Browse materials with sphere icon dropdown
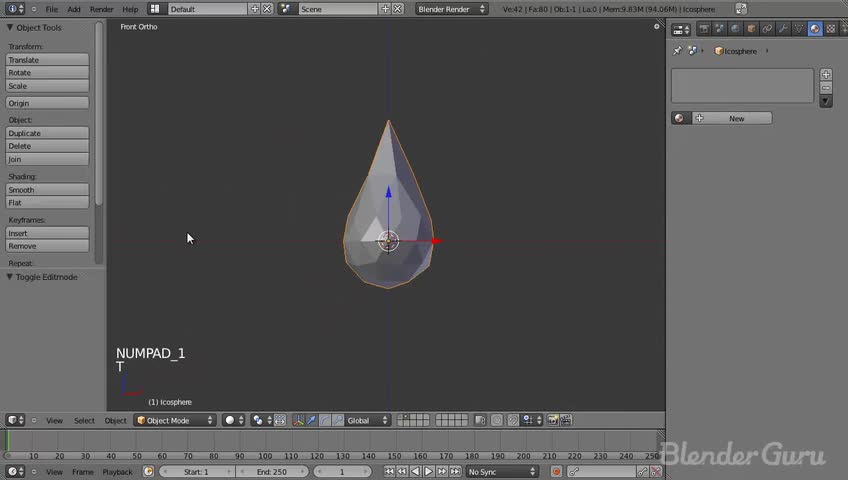Viewport: 848px width, 480px height. (681, 118)
